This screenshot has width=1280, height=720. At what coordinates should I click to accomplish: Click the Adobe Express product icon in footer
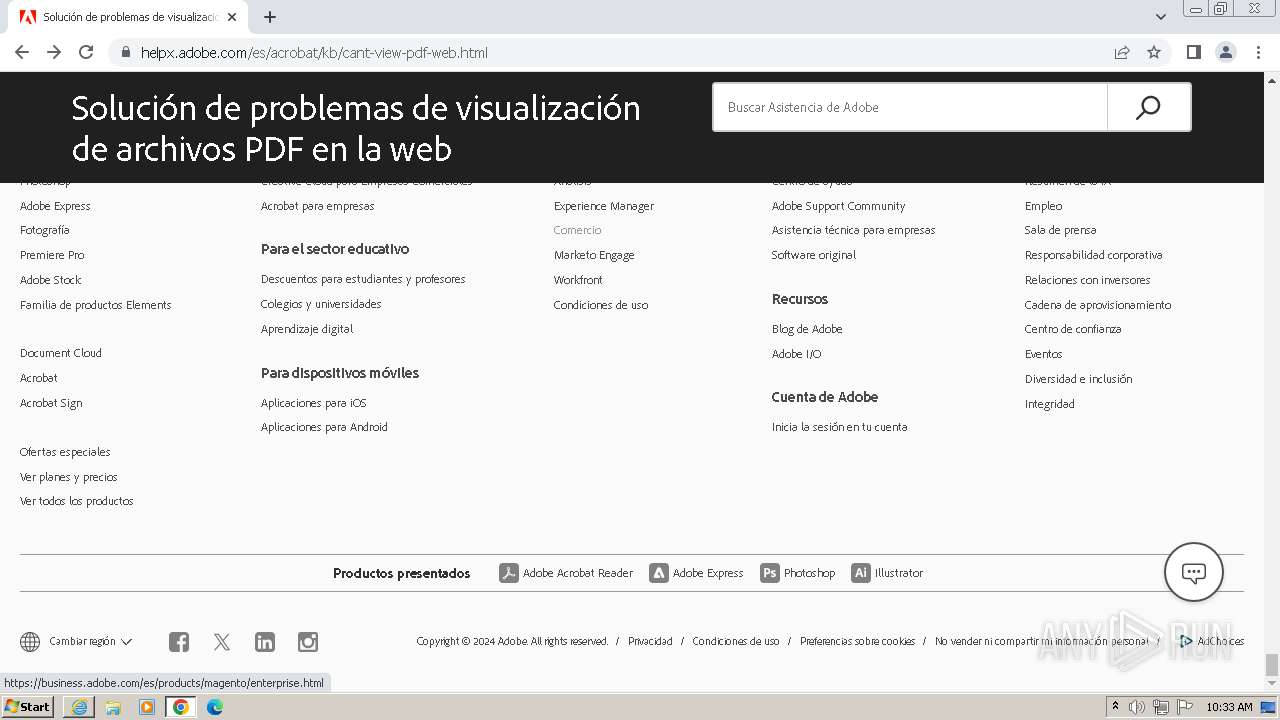(659, 573)
